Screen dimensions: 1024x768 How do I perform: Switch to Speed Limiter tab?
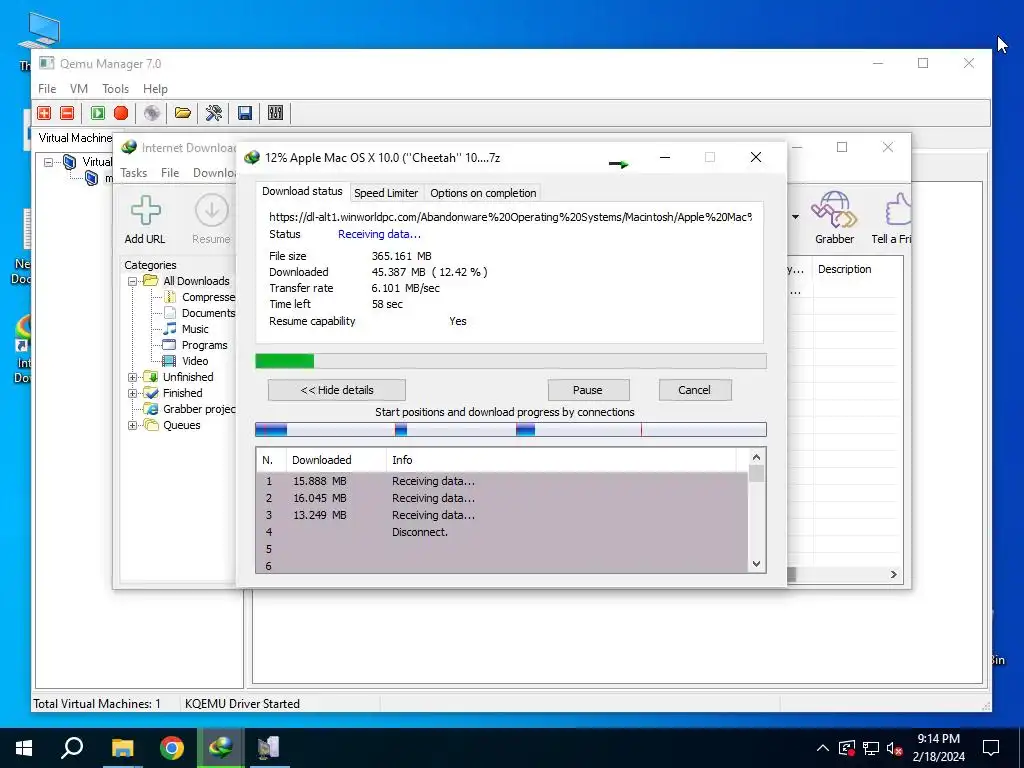pos(386,193)
